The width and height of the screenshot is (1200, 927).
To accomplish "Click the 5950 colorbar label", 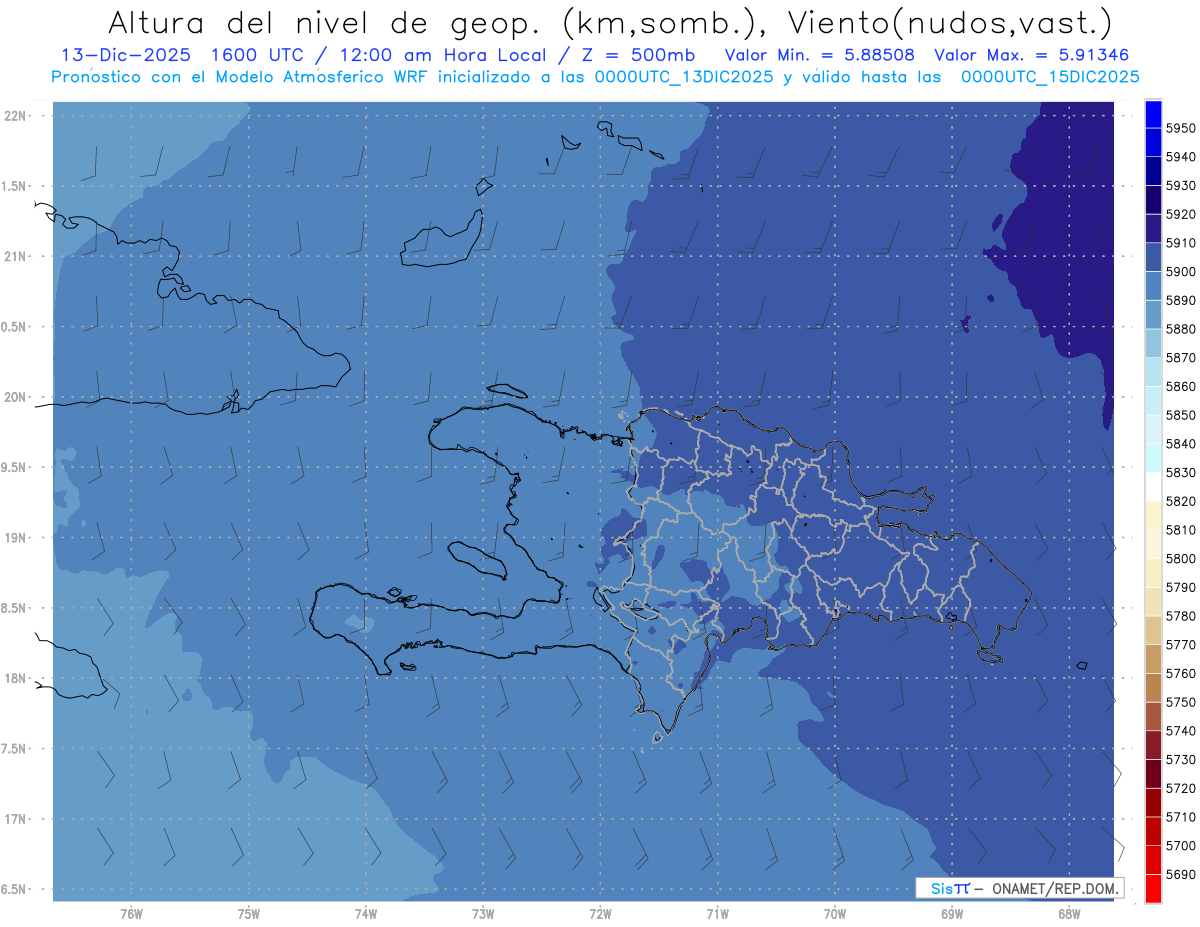I will point(1180,128).
